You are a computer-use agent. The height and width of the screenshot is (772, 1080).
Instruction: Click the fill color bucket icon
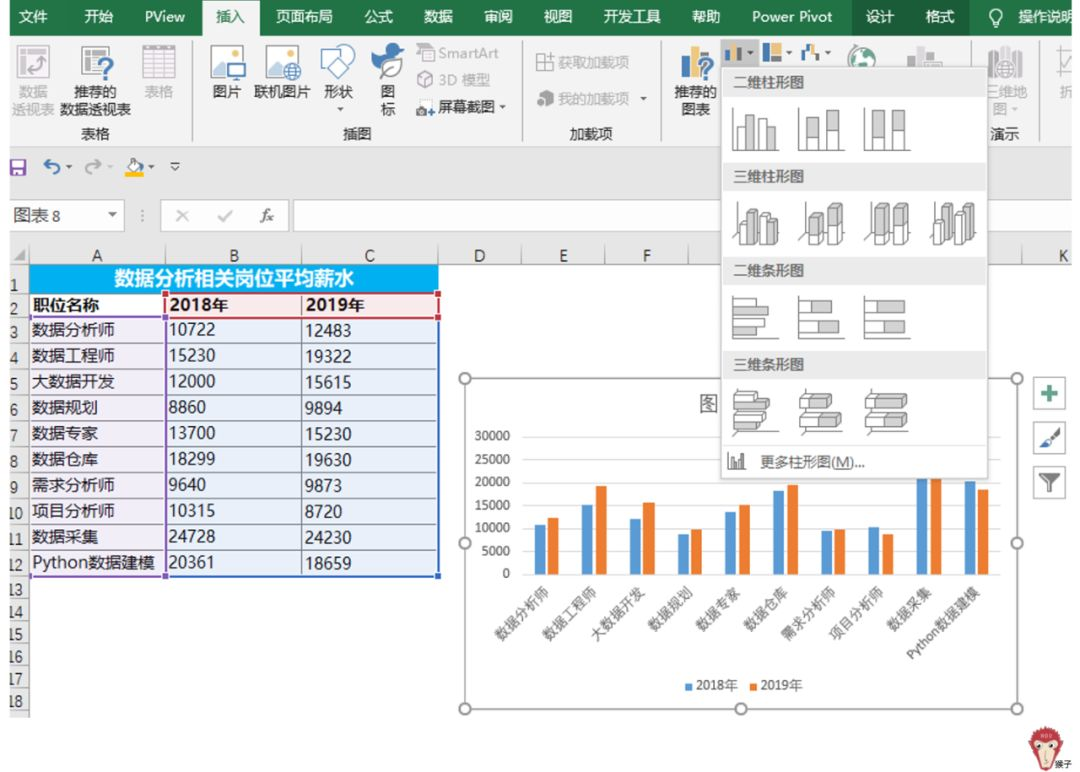[x=134, y=167]
